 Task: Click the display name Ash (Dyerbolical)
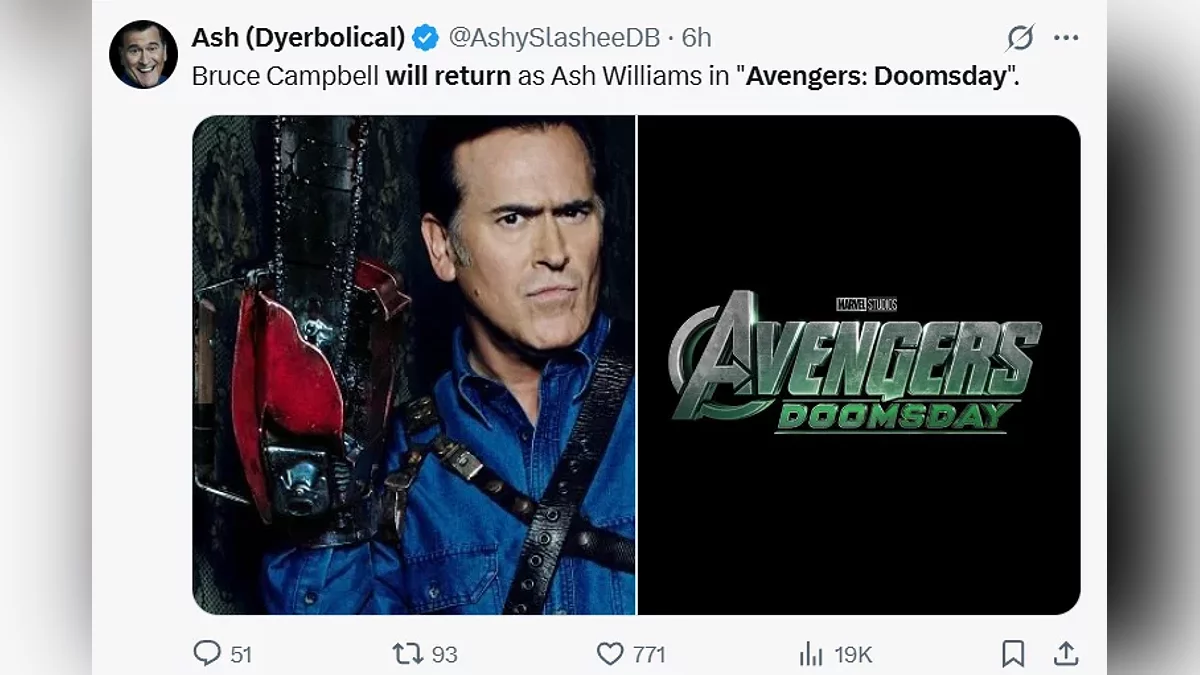(298, 38)
